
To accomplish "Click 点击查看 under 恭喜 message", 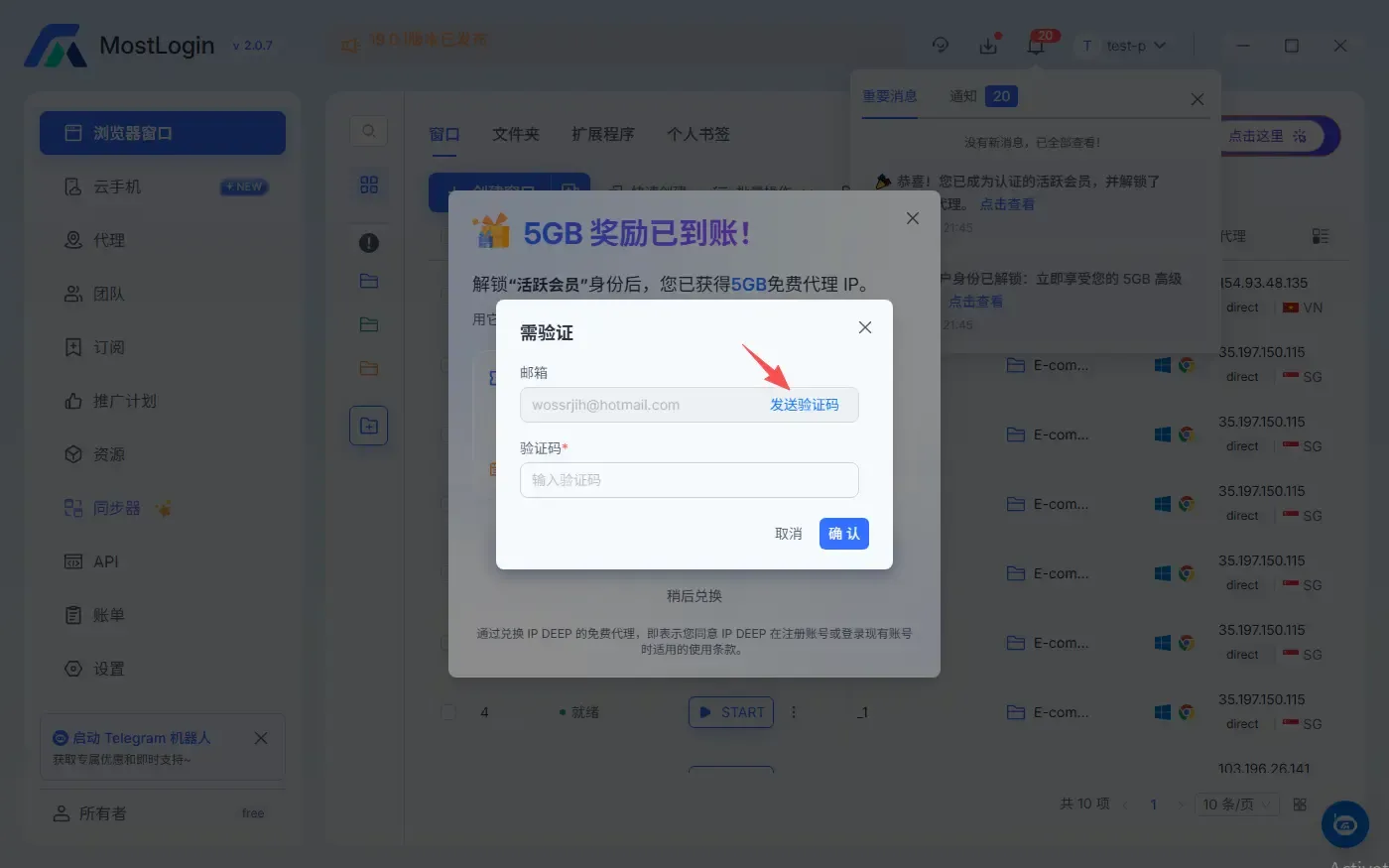I will click(1007, 203).
